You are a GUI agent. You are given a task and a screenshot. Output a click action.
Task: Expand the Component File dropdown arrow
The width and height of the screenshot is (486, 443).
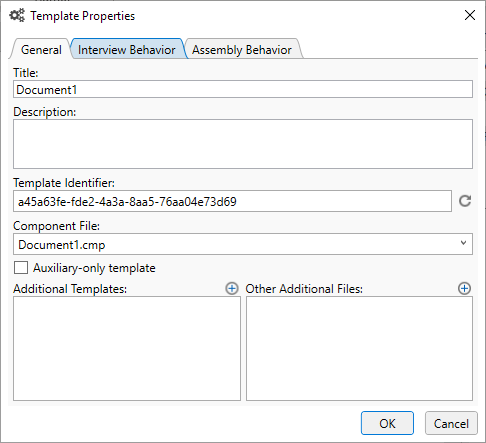tap(463, 243)
